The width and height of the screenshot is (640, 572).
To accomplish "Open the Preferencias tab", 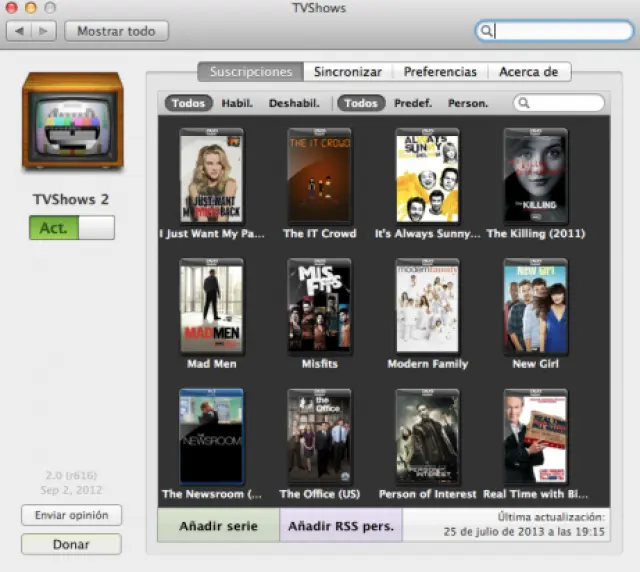I will (440, 72).
